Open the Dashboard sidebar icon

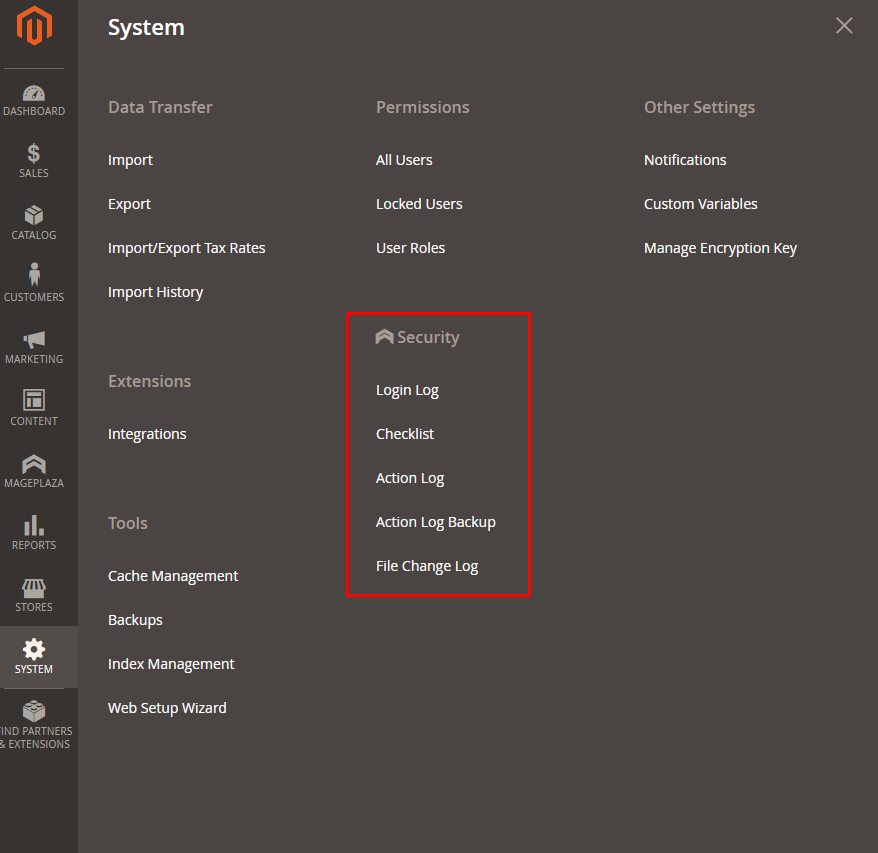pos(34,93)
